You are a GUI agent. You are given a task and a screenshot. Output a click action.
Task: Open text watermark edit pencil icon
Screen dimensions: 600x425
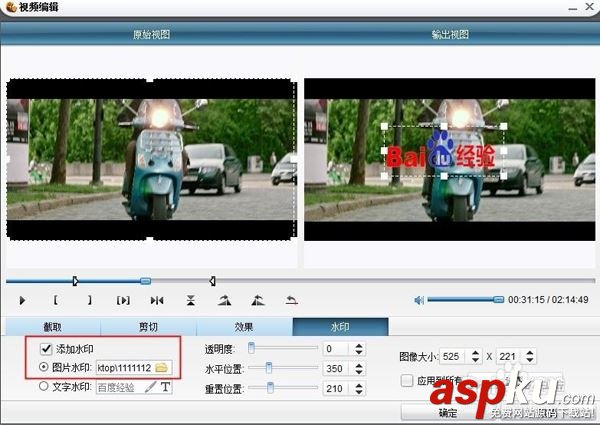point(150,387)
